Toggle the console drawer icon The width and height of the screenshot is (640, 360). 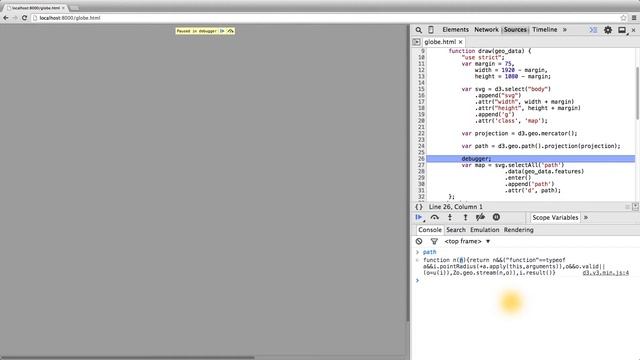coord(593,30)
